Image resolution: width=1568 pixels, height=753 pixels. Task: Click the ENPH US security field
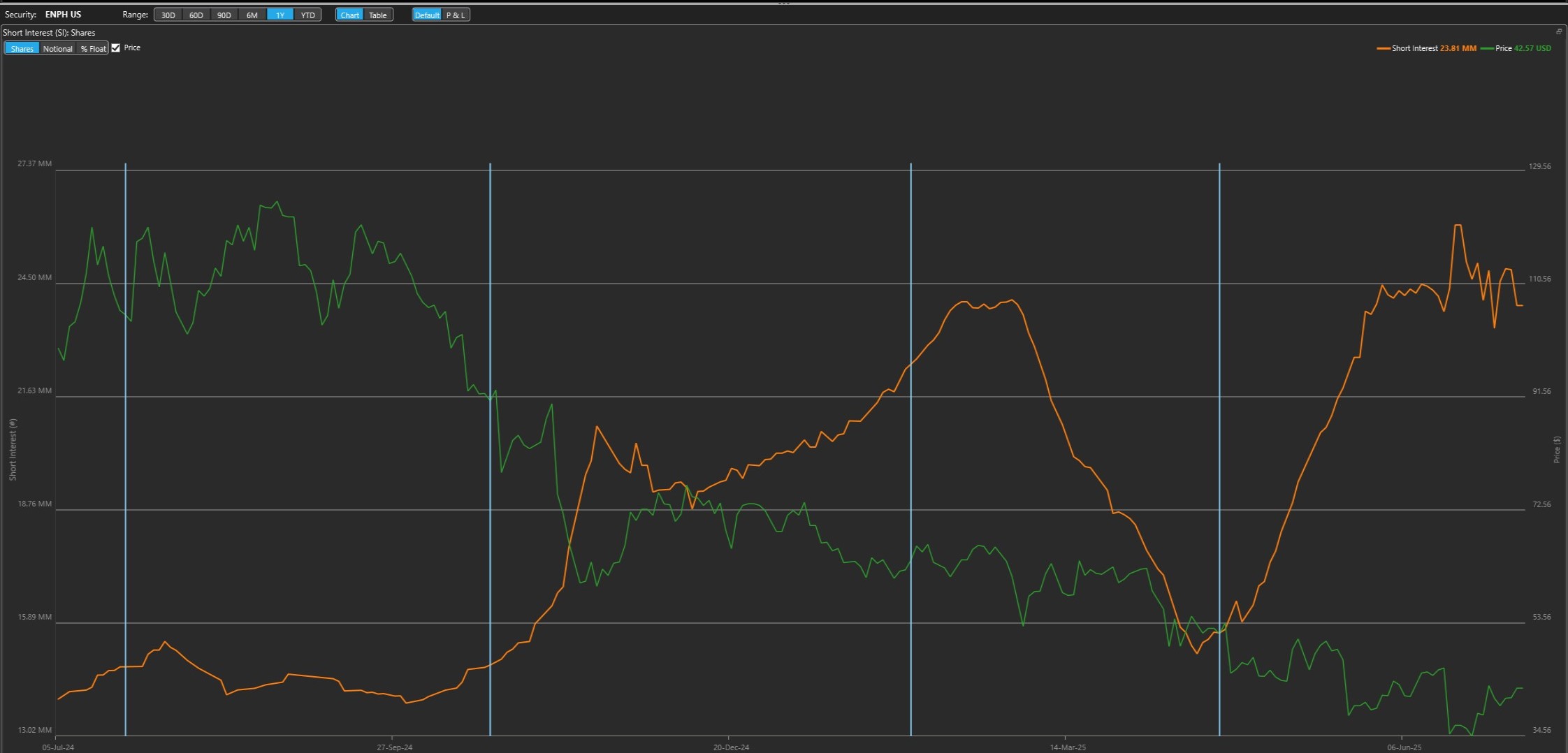coord(64,15)
